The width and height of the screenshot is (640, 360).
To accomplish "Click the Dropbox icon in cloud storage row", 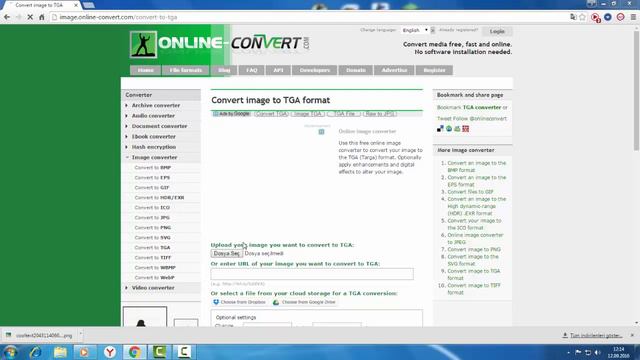I will [216, 302].
